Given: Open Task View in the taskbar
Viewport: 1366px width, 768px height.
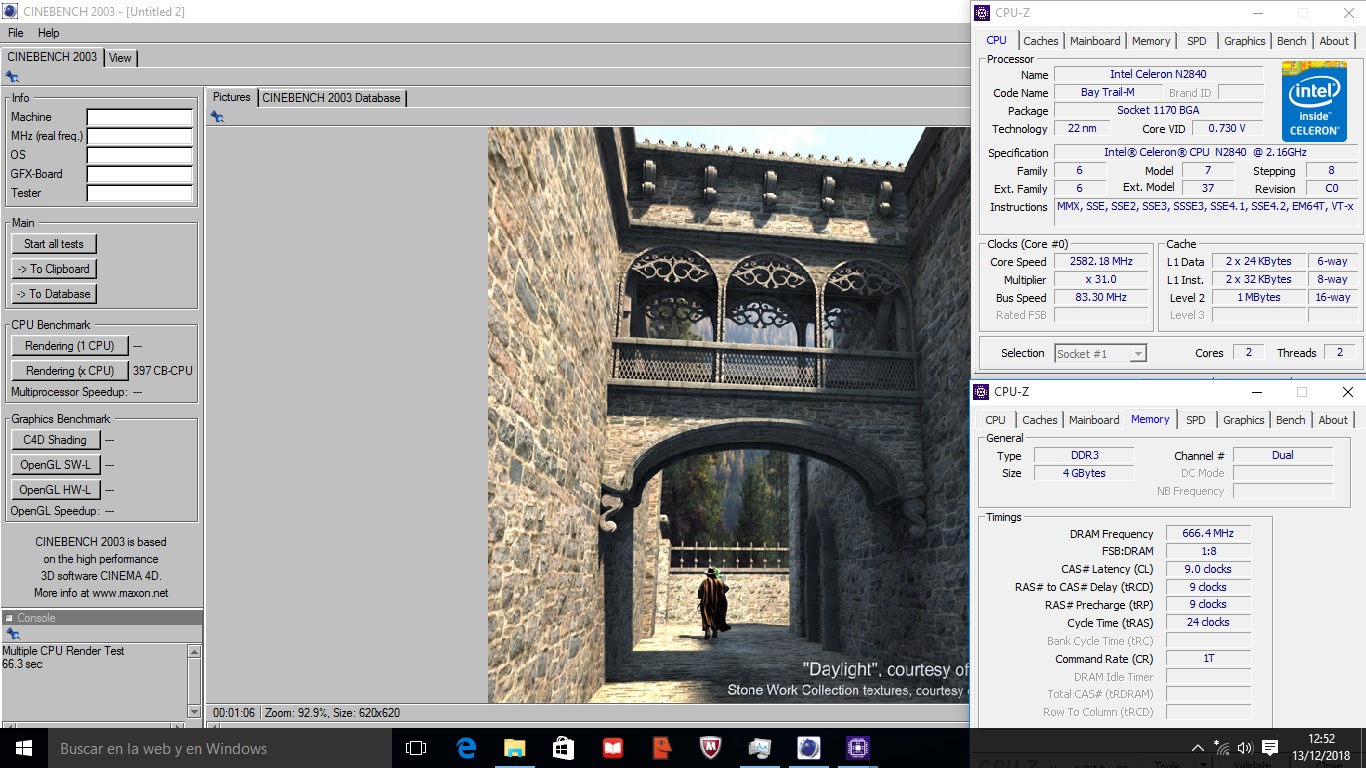Looking at the screenshot, I should 416,748.
